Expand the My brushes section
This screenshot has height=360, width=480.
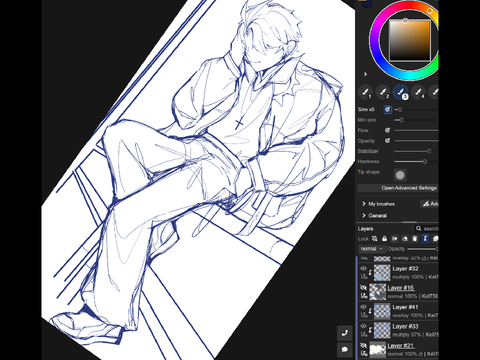pyautogui.click(x=378, y=204)
